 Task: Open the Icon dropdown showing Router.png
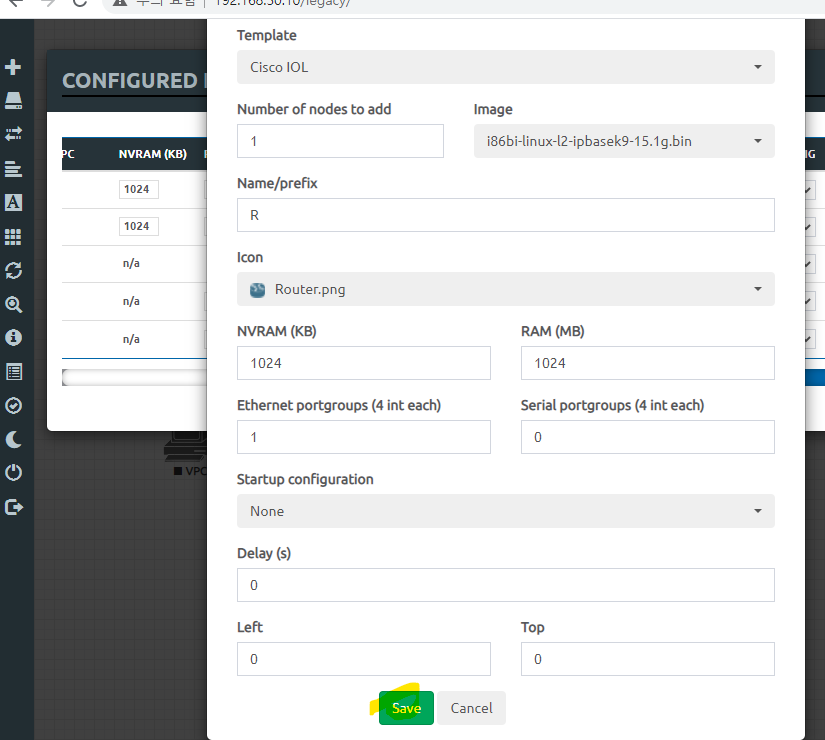coord(506,289)
